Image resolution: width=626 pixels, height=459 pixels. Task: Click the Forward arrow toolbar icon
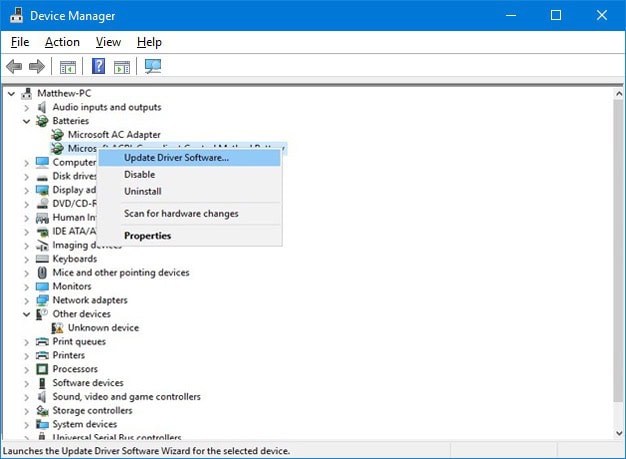coord(37,66)
